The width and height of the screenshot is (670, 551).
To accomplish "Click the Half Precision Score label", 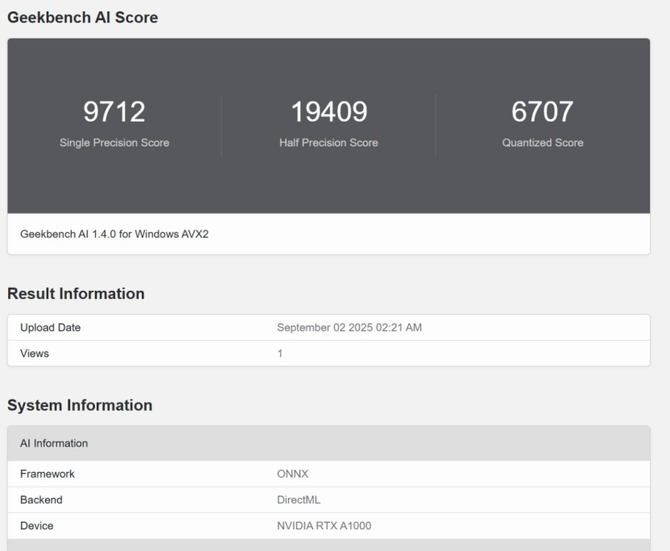I will [x=328, y=143].
